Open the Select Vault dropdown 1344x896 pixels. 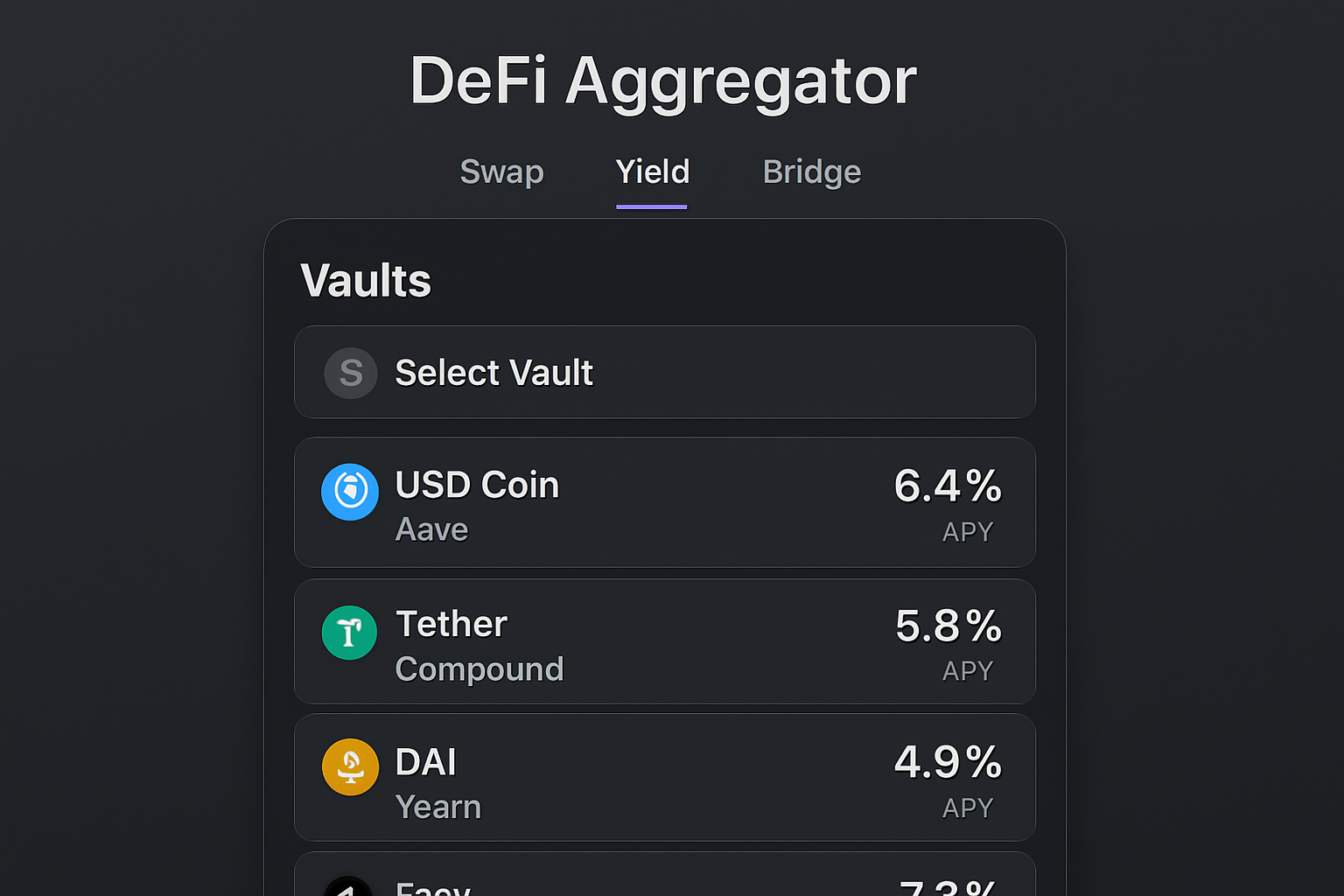[x=665, y=373]
